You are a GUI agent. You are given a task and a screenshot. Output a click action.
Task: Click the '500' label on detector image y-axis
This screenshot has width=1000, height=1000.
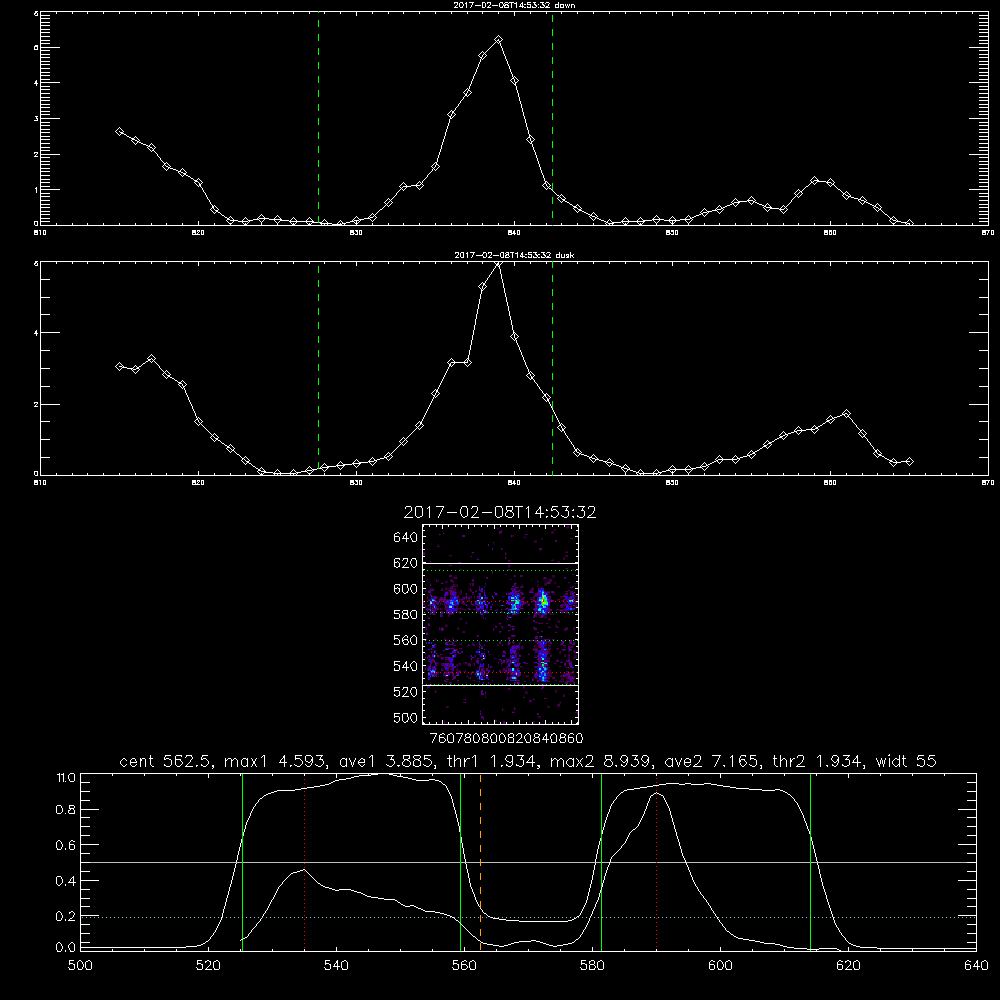406,718
